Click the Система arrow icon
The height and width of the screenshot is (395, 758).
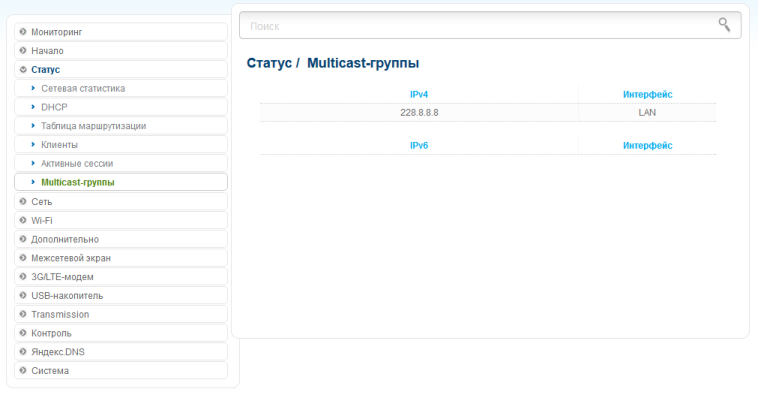tap(23, 371)
